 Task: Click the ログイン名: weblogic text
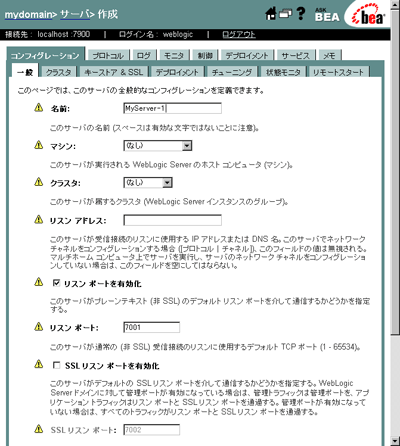coord(156,34)
